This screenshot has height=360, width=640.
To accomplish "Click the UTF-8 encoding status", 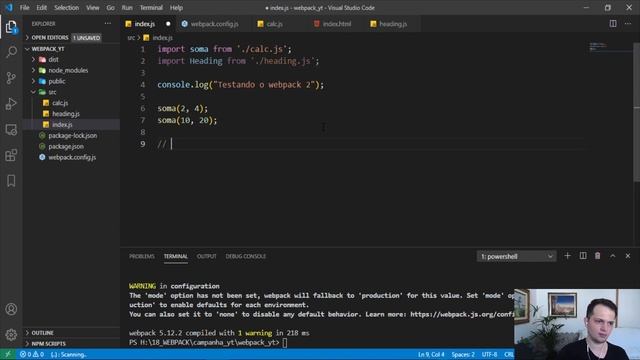I will [489, 354].
